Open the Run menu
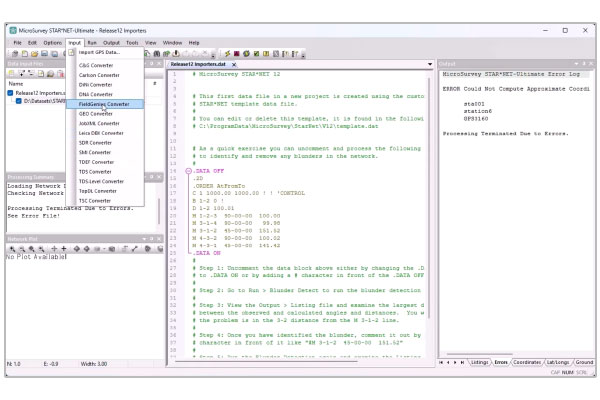The height and width of the screenshot is (400, 600). point(92,43)
